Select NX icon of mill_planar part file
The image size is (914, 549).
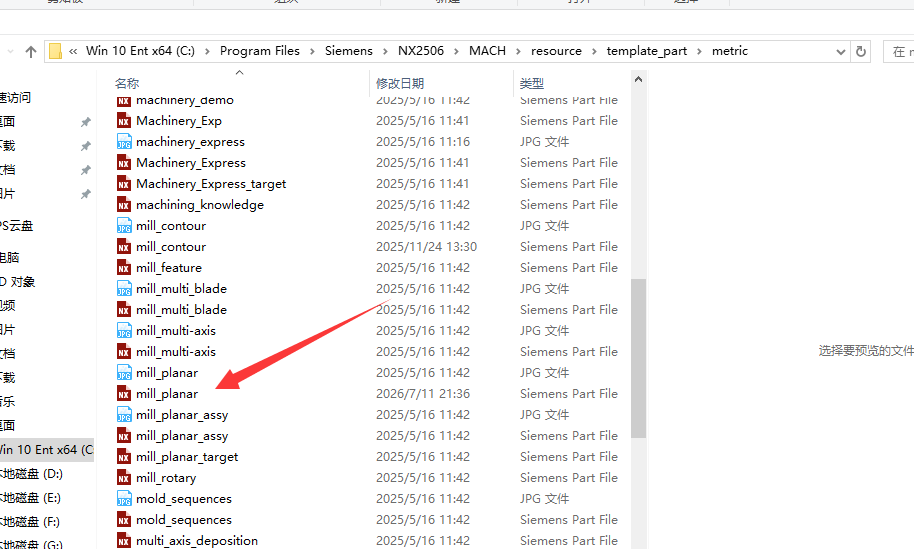click(124, 393)
